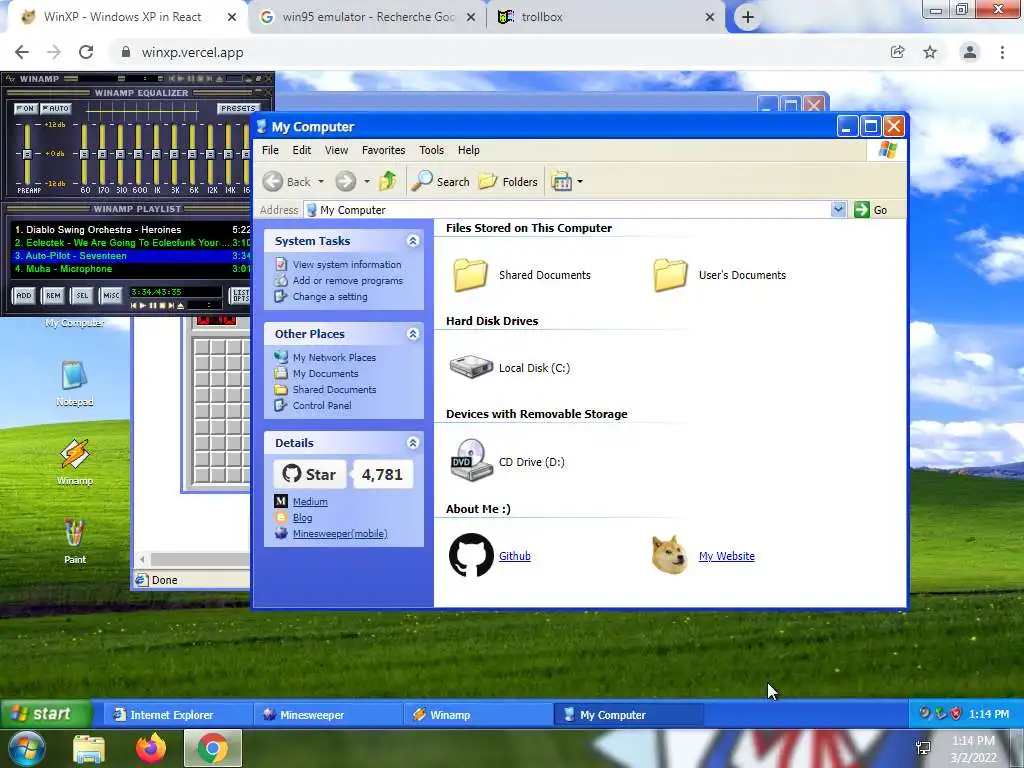
Task: Open the Address bar dropdown arrow
Action: 839,210
